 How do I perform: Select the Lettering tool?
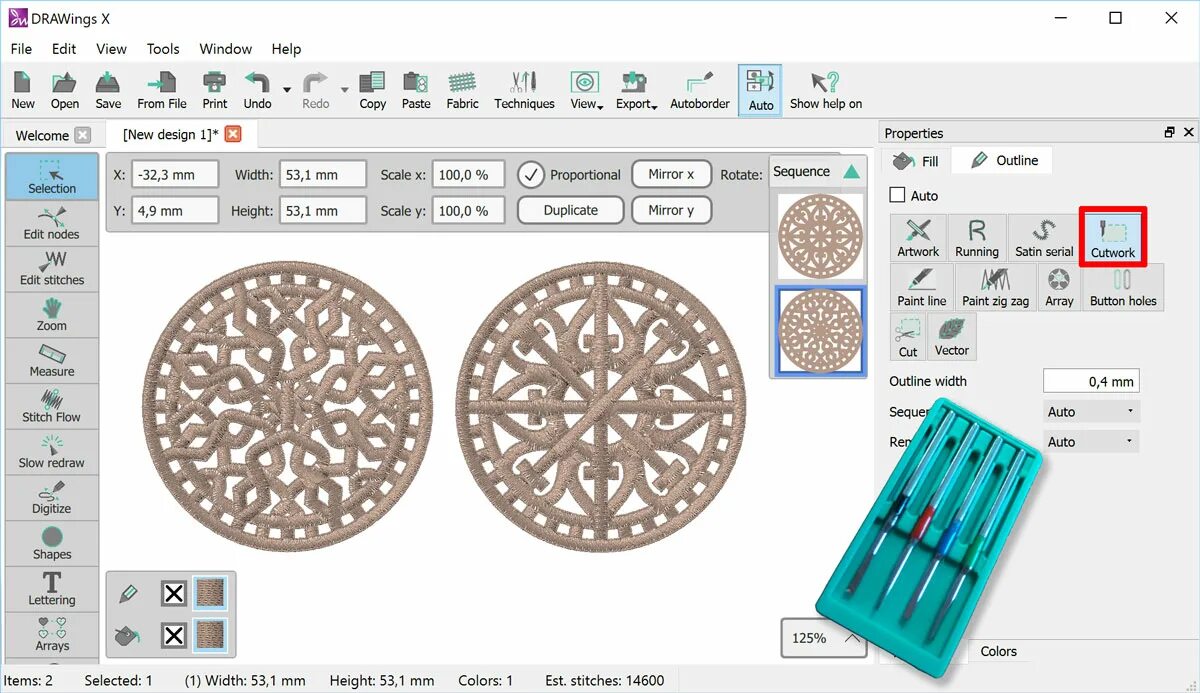(x=52, y=589)
